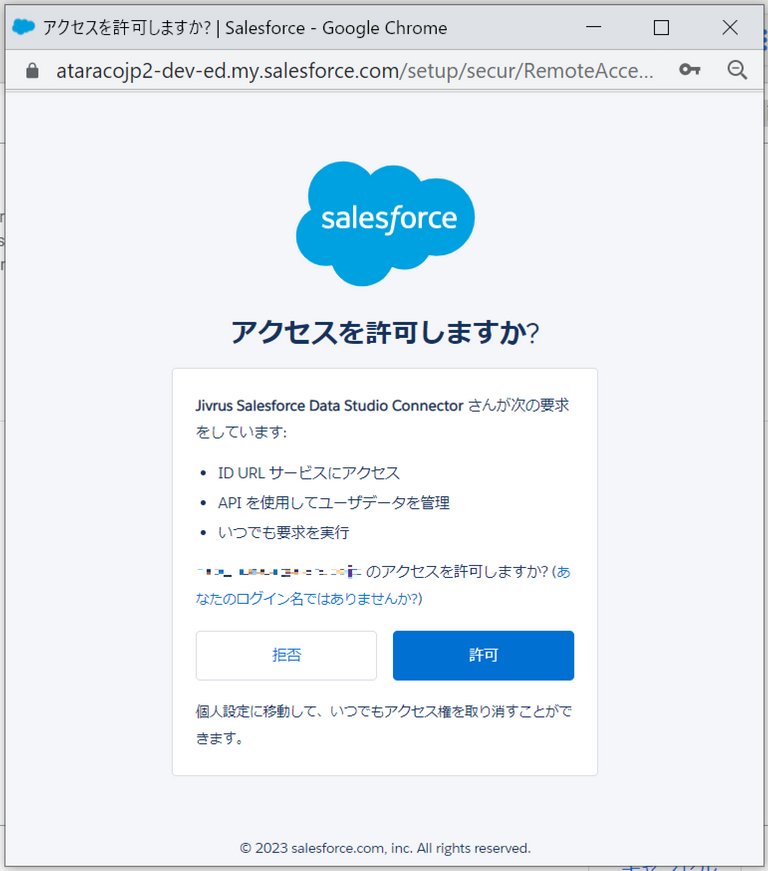Open the saved passwords key icon
Image resolution: width=768 pixels, height=871 pixels.
coord(690,69)
